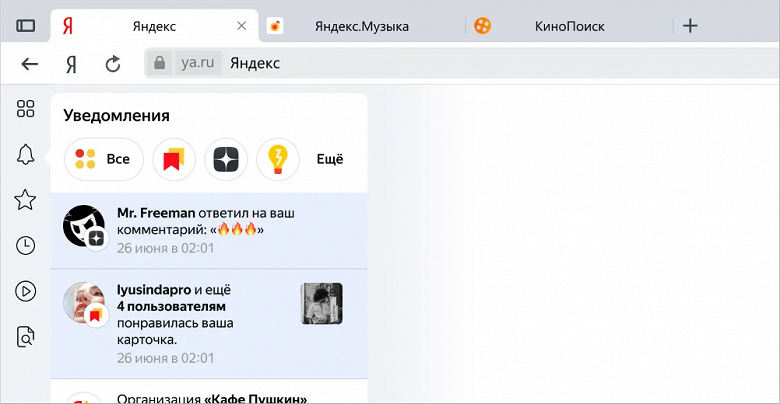The height and width of the screenshot is (404, 780).
Task: Open page search icon in sidebar
Action: 25,337
